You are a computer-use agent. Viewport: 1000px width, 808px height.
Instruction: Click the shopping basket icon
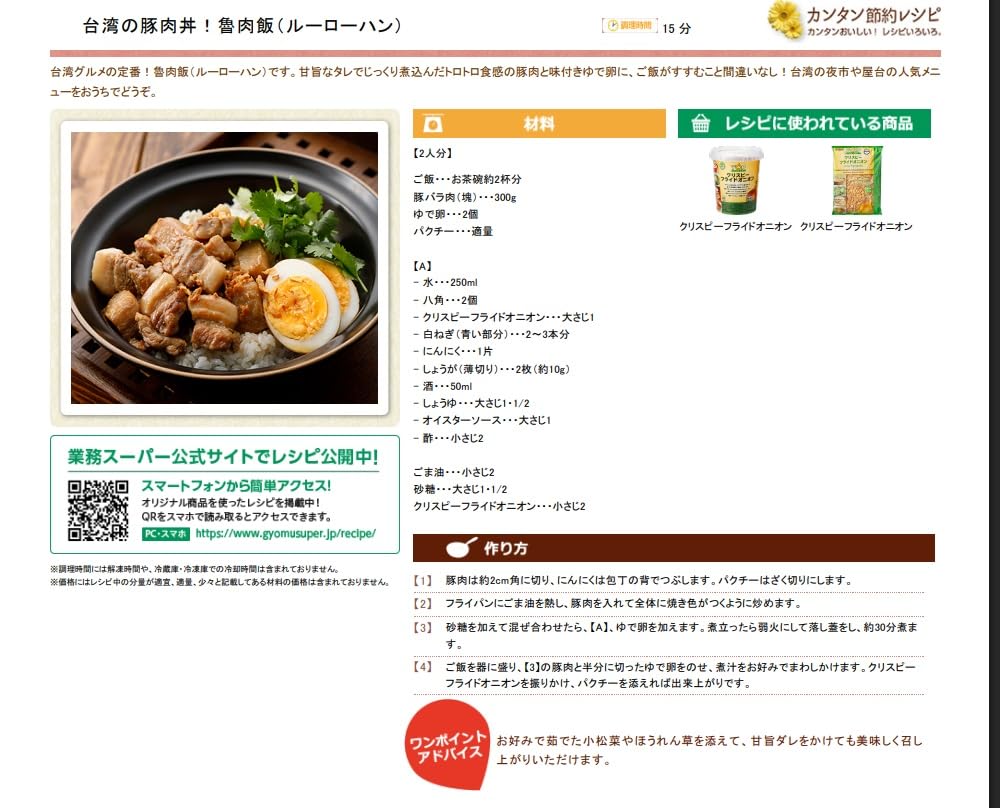pos(700,123)
